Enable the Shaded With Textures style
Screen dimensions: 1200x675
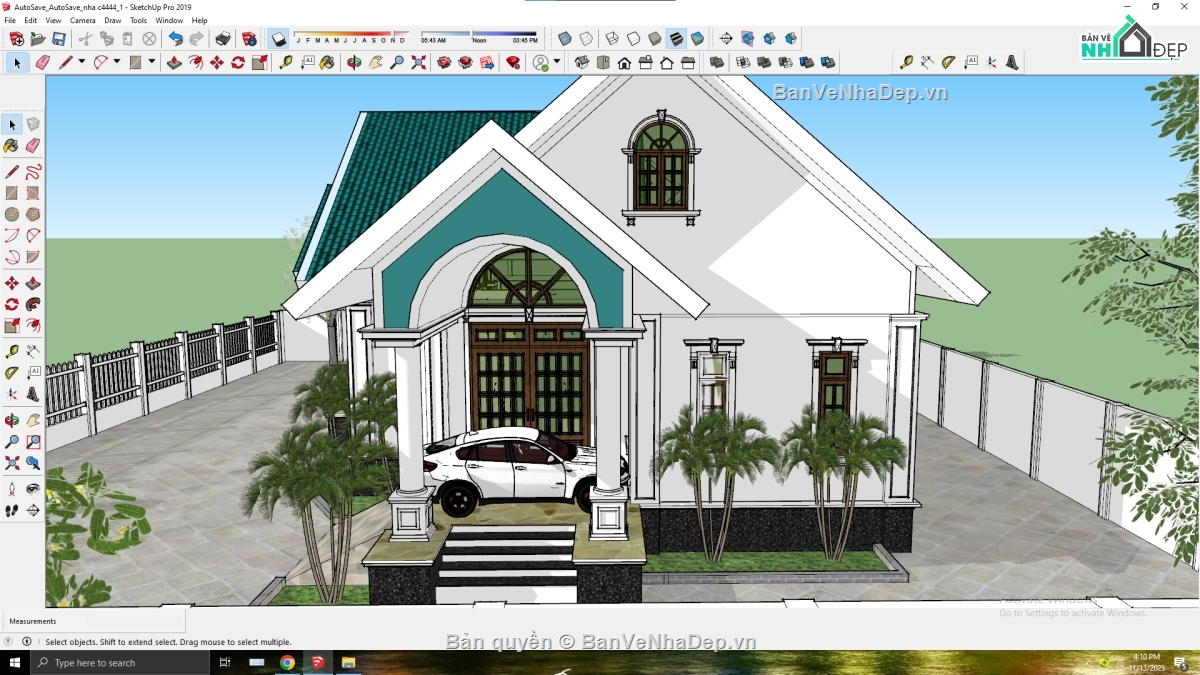coord(677,39)
